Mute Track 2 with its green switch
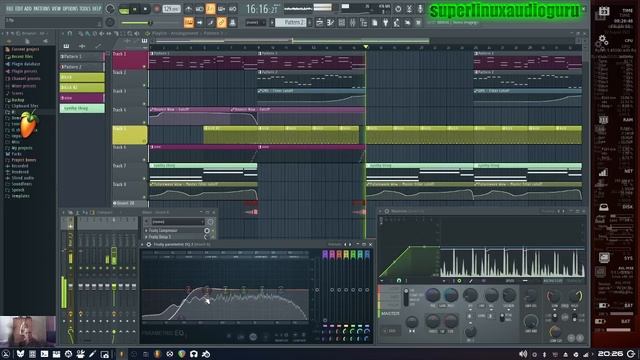 (x=144, y=85)
